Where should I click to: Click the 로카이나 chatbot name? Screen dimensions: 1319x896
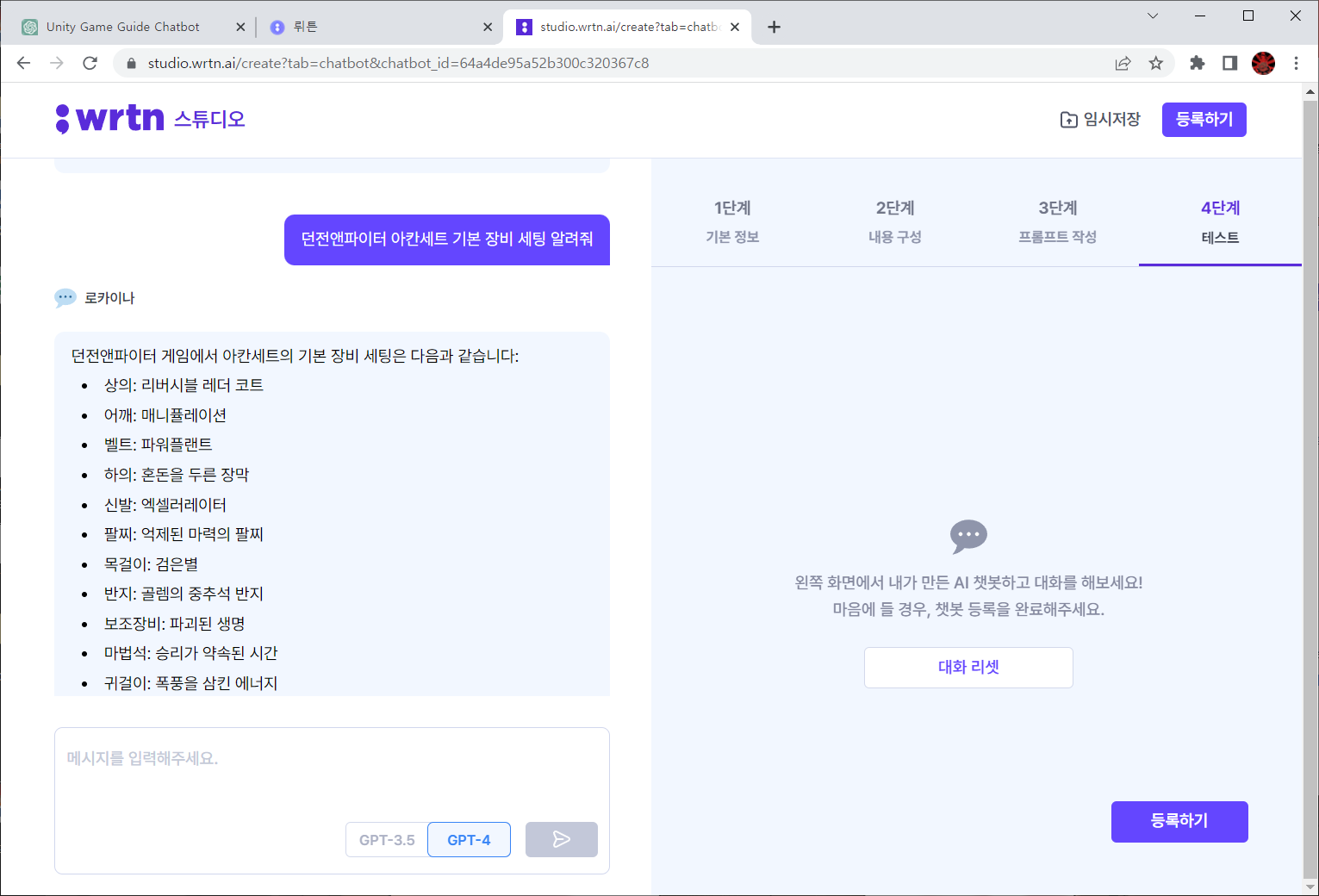pyautogui.click(x=109, y=298)
